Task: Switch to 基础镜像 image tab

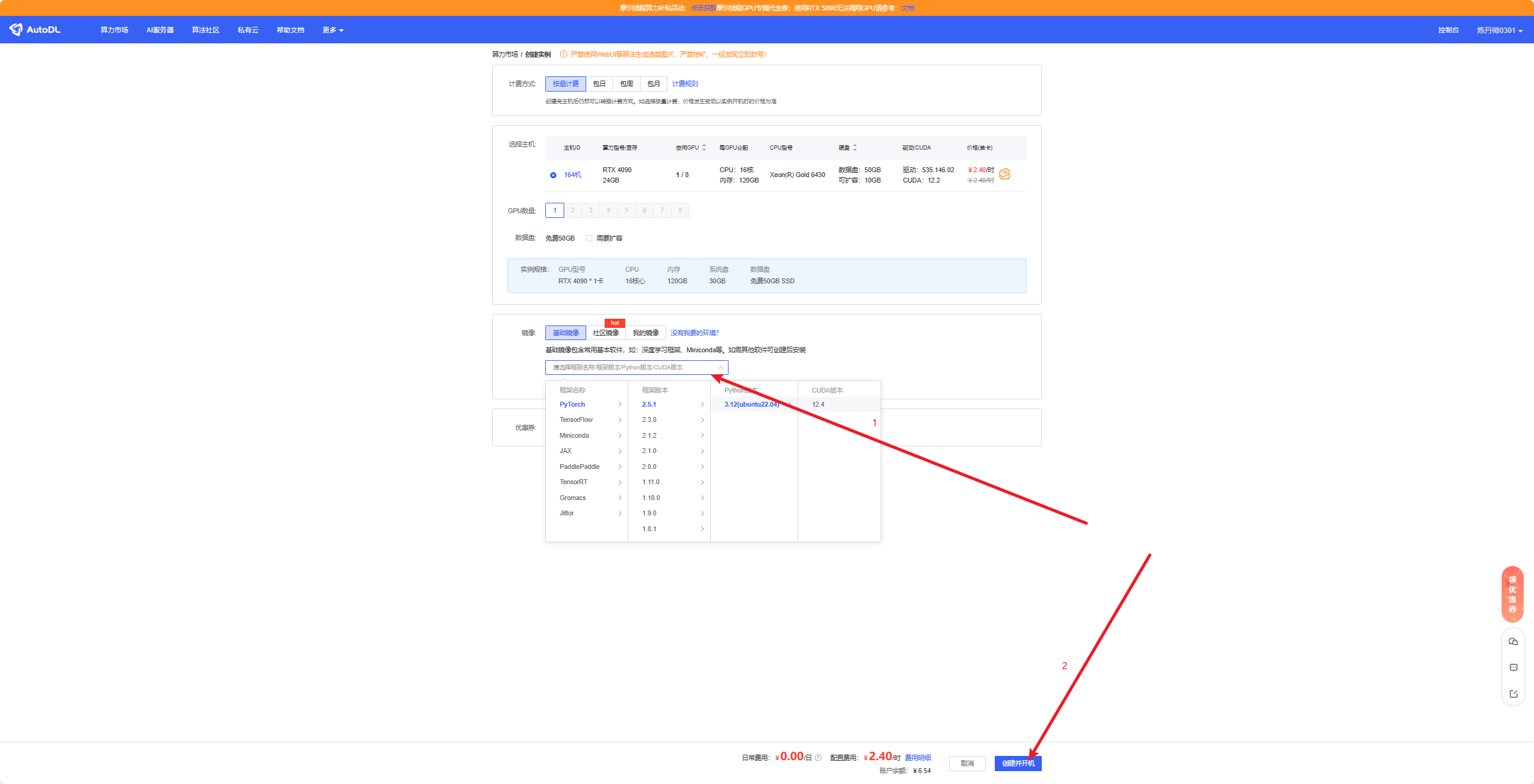Action: point(565,333)
